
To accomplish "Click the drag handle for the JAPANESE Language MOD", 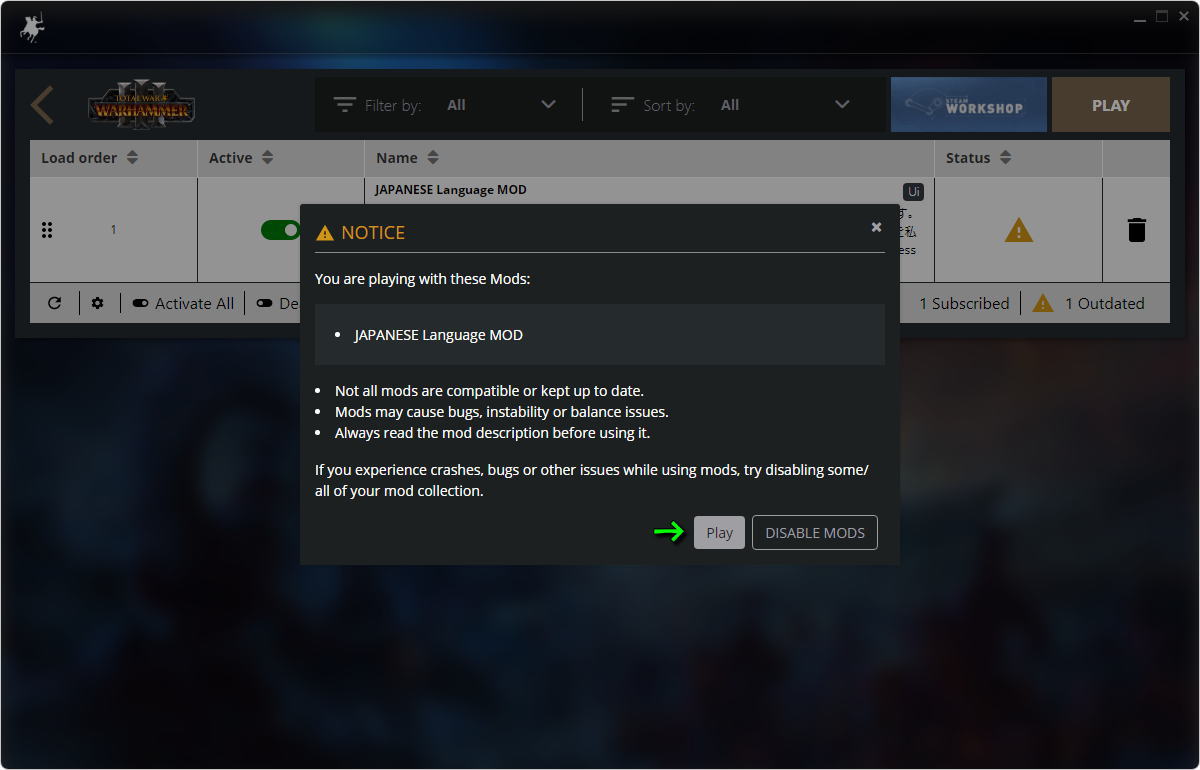I will [47, 230].
